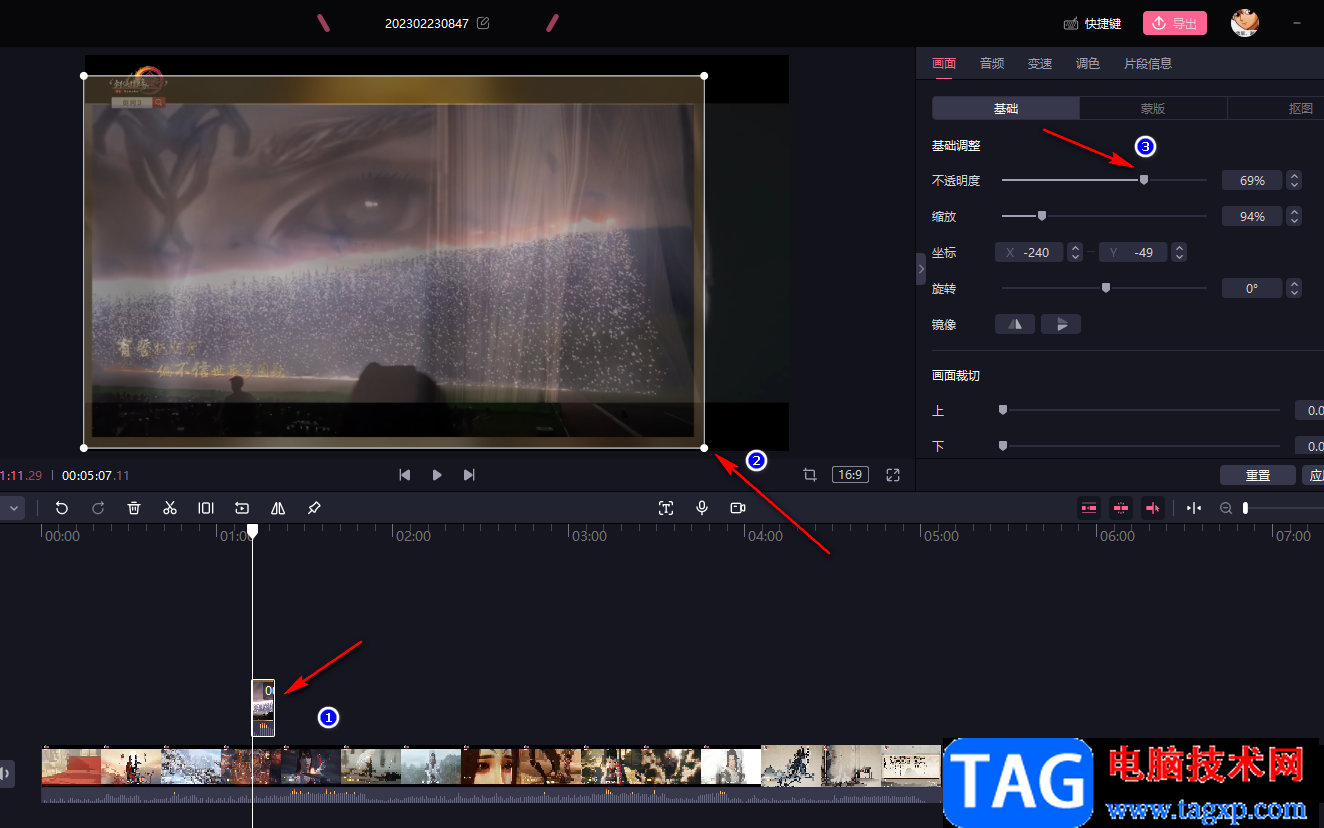Adjust the X coordinate stepper arrows

(x=1075, y=253)
